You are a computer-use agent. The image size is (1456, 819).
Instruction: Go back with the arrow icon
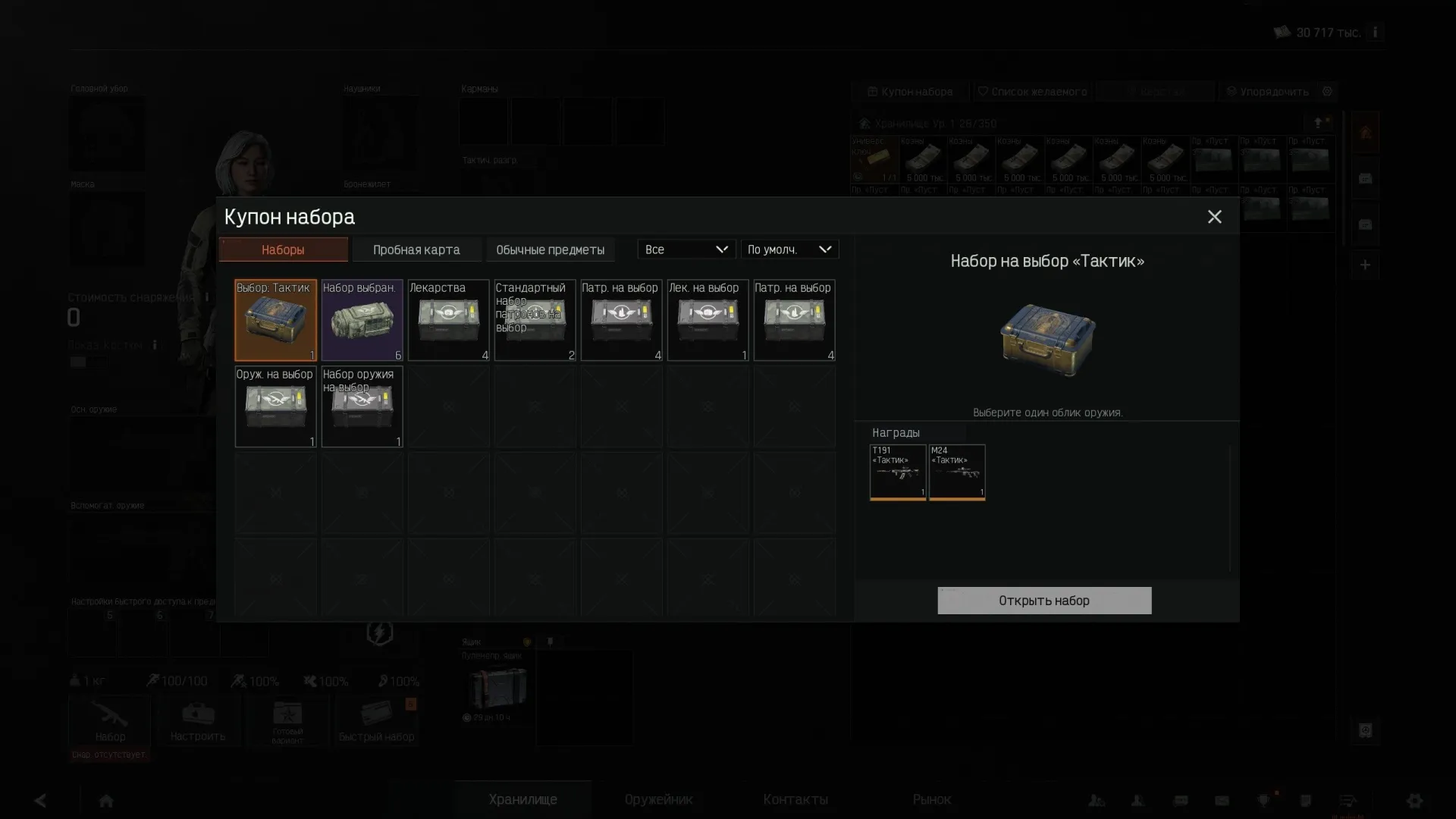tap(40, 801)
